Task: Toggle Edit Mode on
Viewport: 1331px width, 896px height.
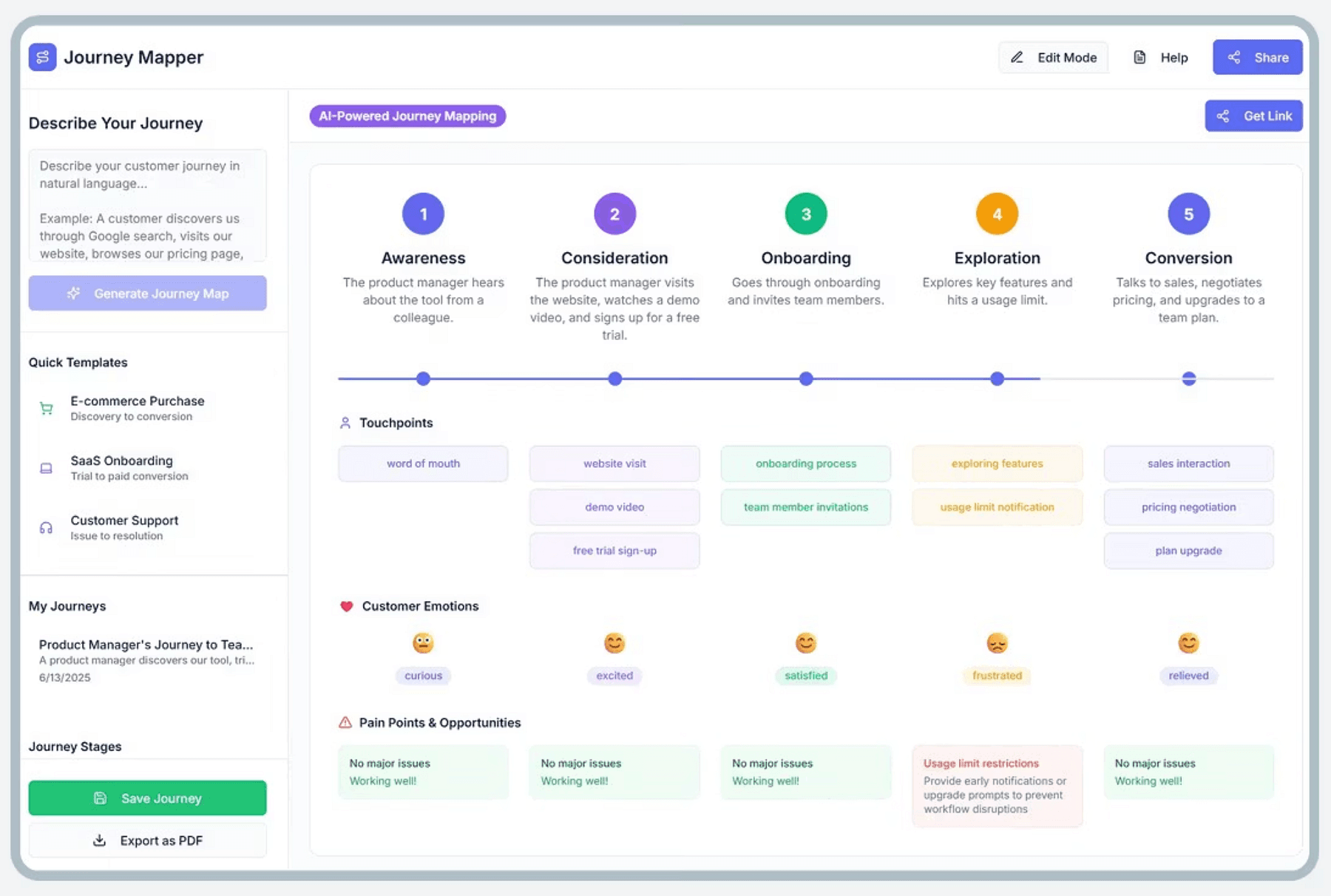Action: [x=1053, y=58]
